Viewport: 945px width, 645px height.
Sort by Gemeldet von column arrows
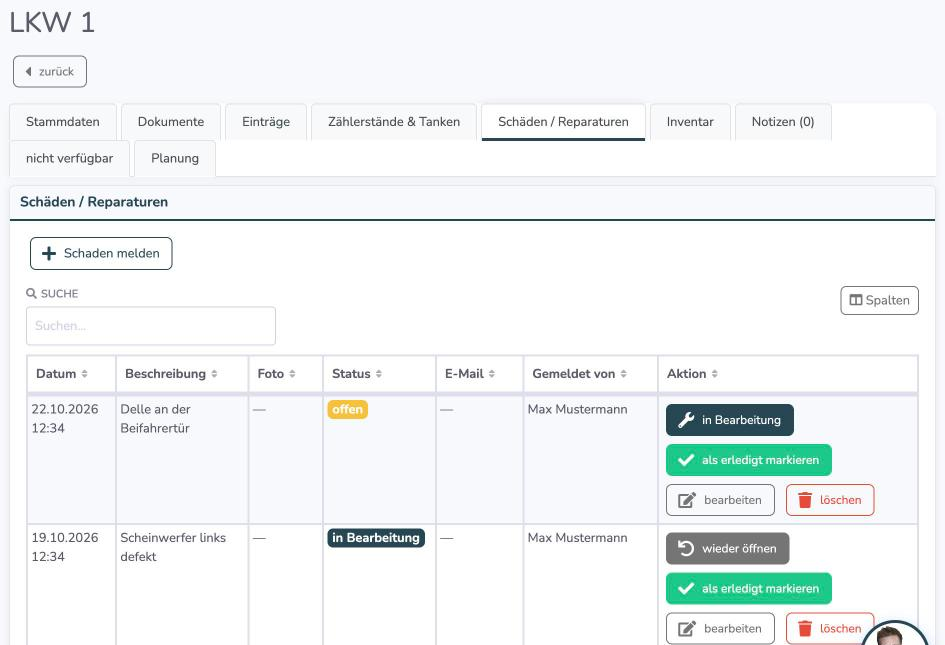coord(623,374)
